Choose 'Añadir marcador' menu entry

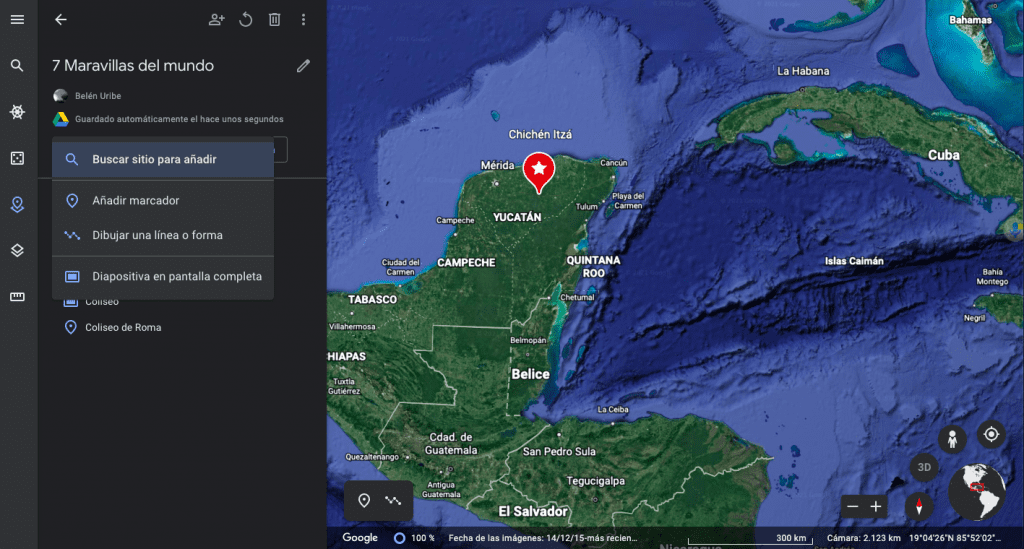(x=136, y=200)
